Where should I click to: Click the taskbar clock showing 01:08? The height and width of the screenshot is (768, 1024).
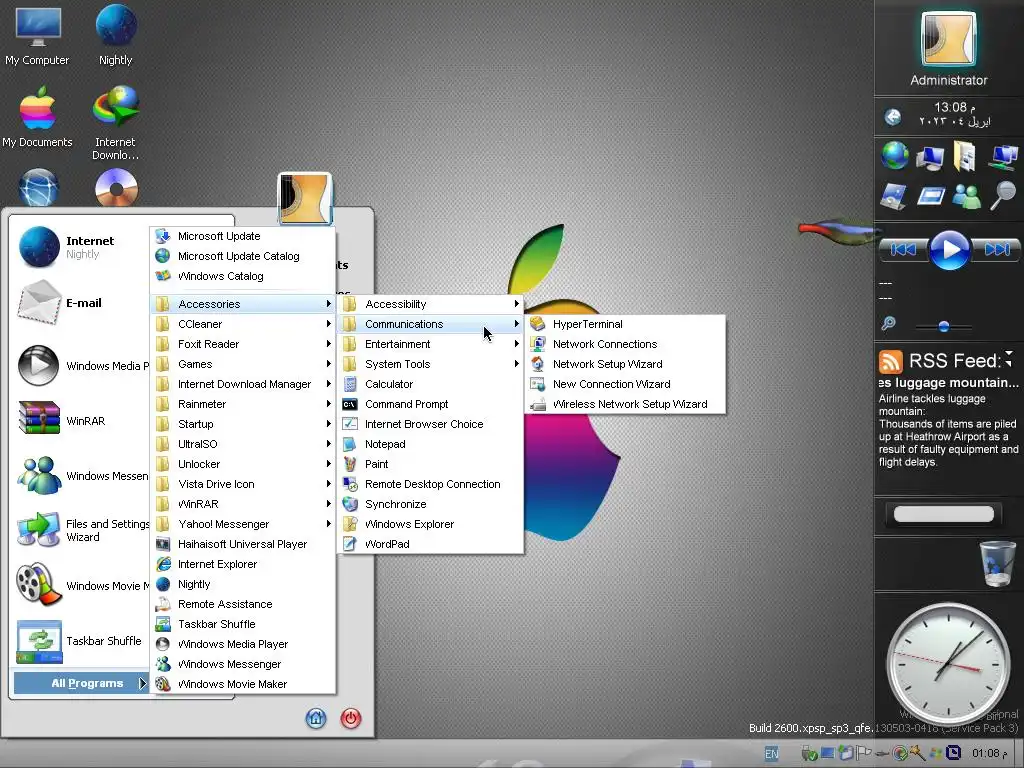[x=989, y=754]
